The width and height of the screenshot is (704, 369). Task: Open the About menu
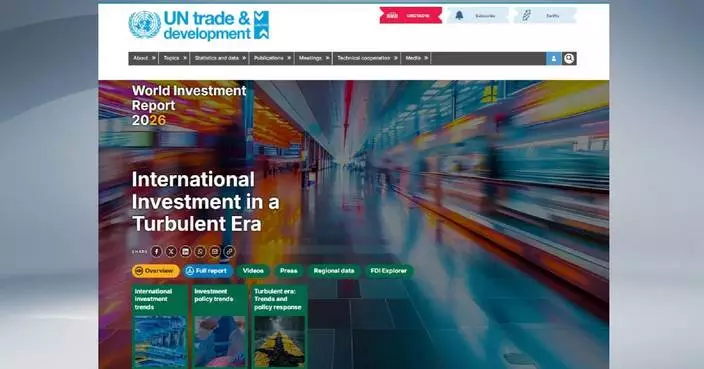(x=141, y=58)
